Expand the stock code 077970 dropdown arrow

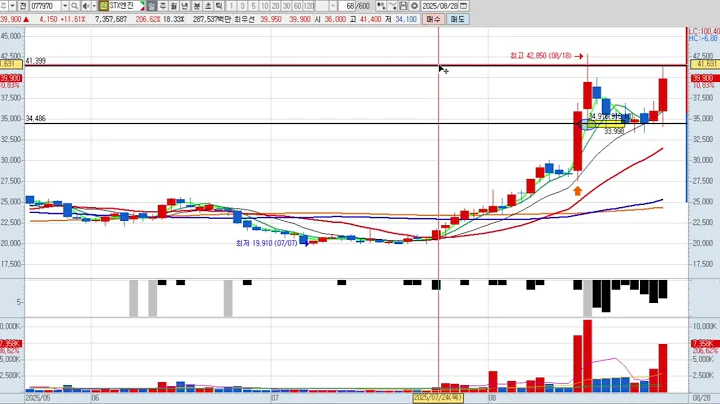65,6
